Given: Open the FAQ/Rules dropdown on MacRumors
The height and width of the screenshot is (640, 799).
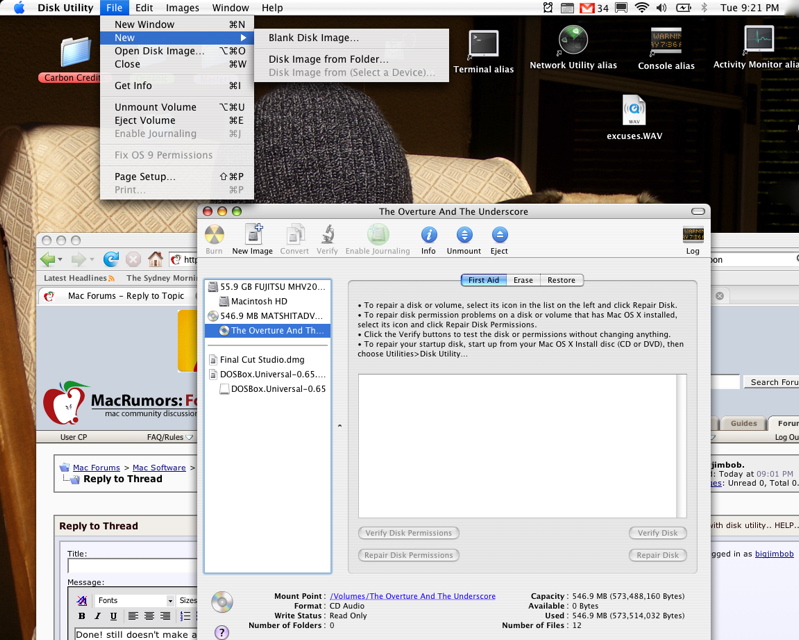Looking at the screenshot, I should [x=170, y=437].
